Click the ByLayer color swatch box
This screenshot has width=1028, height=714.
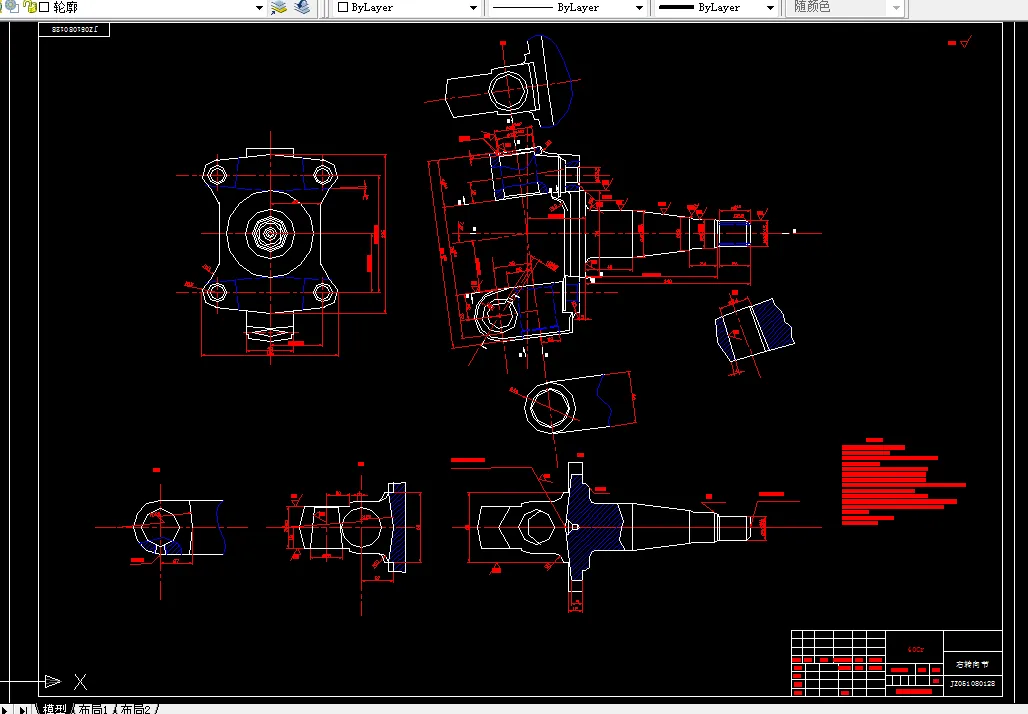click(343, 7)
